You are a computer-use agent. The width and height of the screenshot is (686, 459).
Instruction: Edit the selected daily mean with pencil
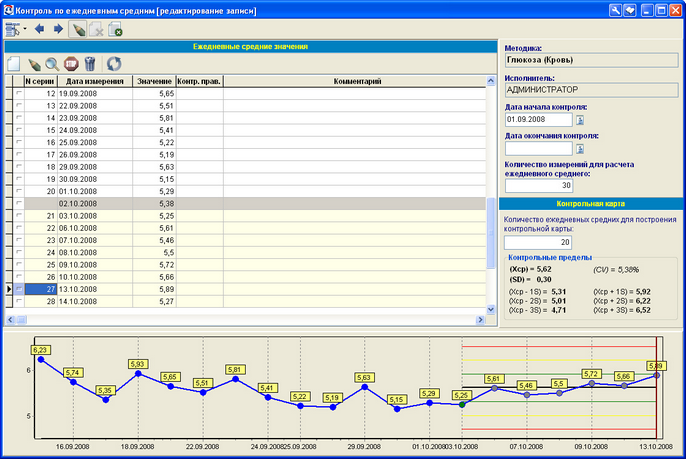33,64
